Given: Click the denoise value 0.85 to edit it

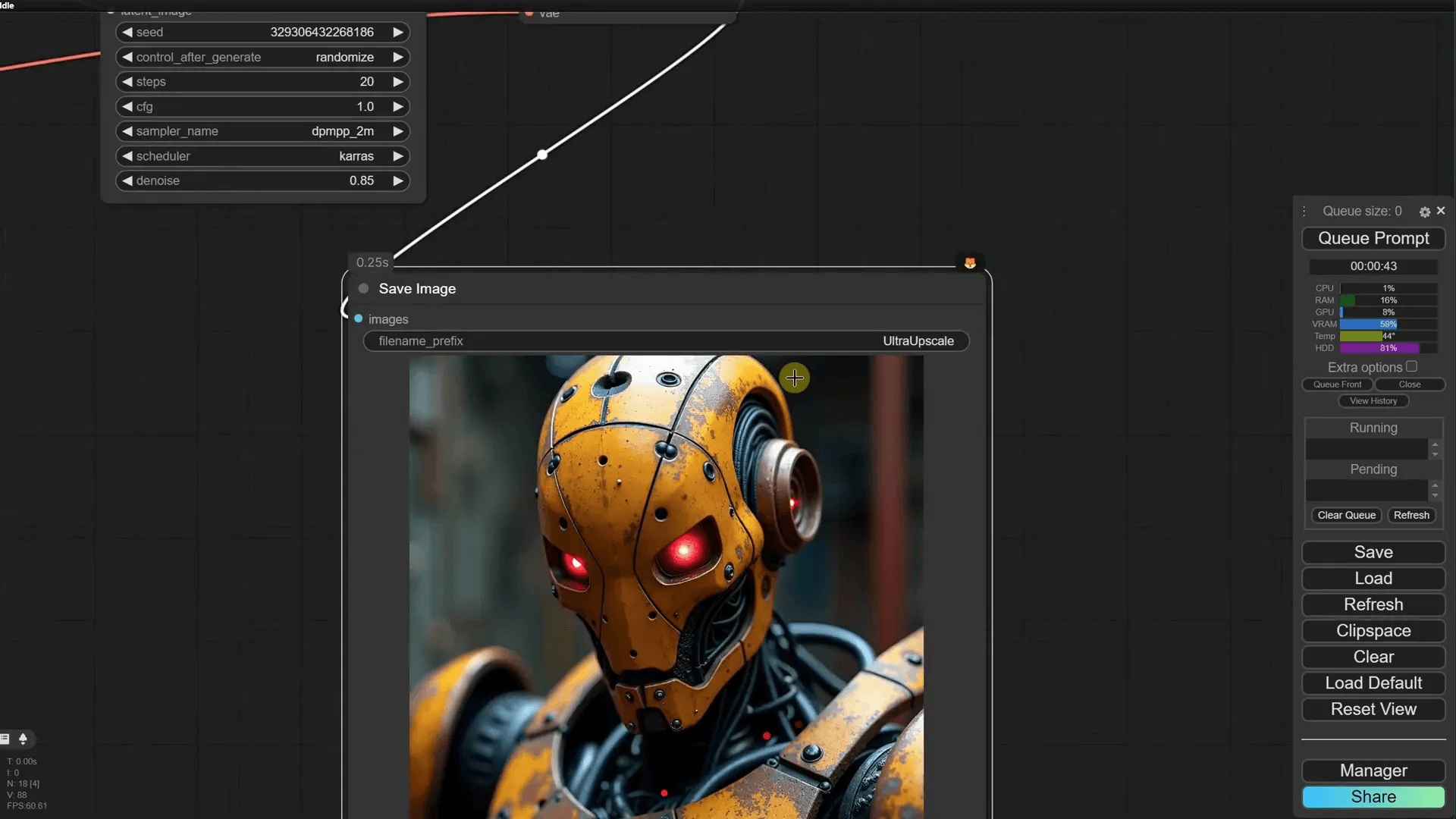Looking at the screenshot, I should pos(361,180).
